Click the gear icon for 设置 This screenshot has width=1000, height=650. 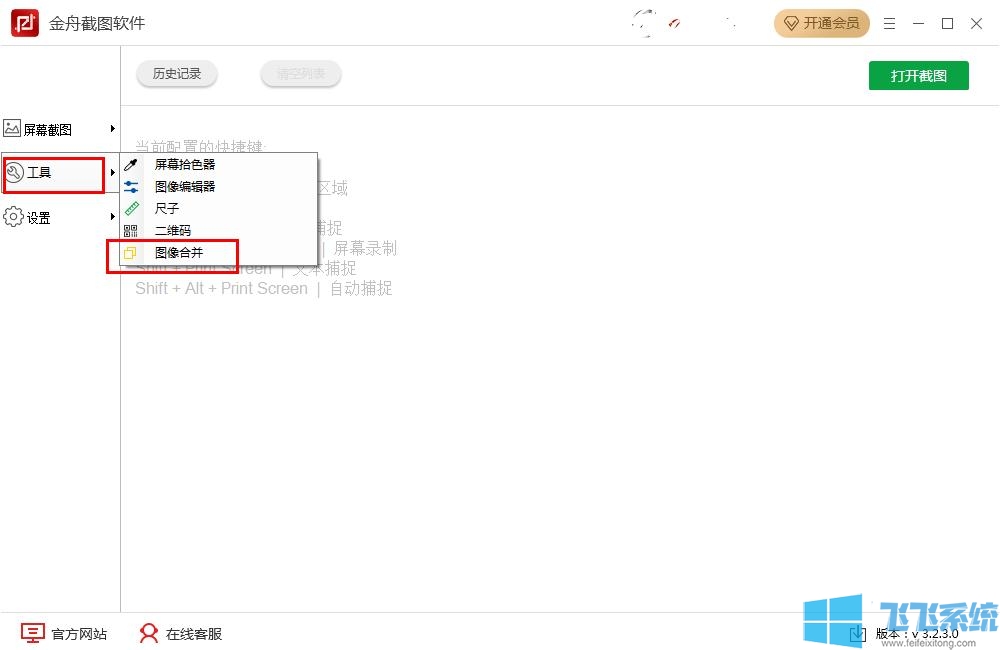13,217
